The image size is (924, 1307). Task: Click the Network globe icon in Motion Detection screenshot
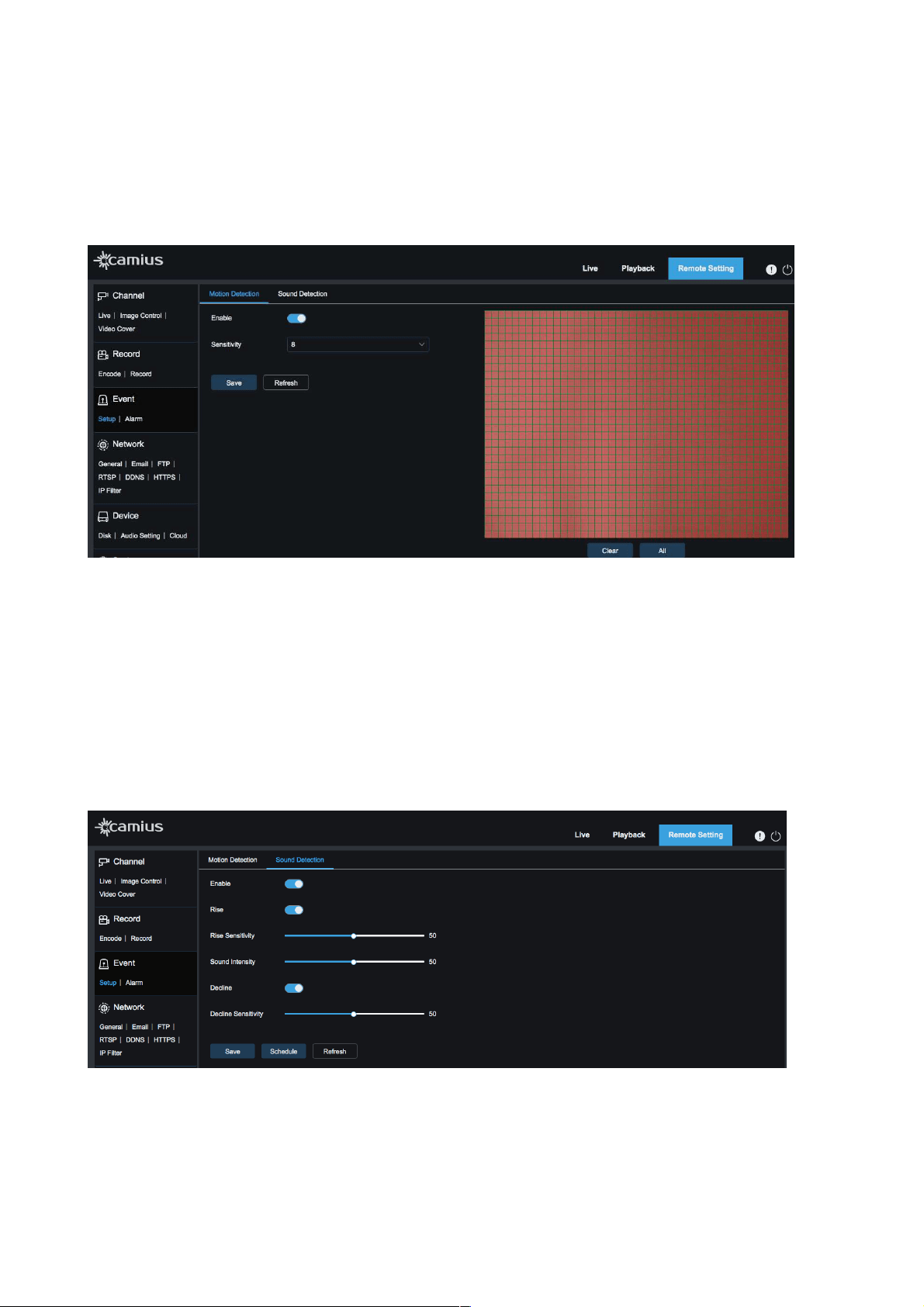[102, 444]
